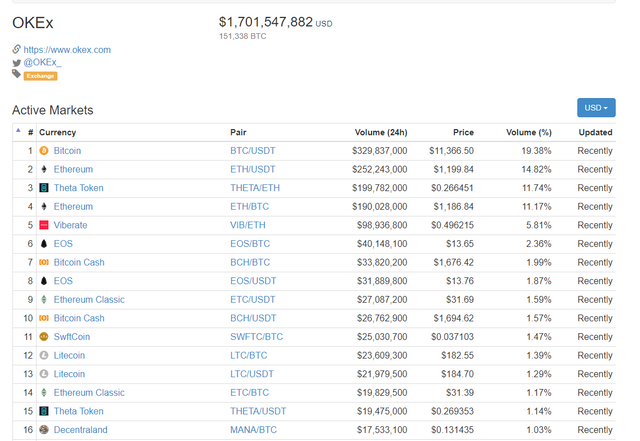Click the orange Exchange tag
This screenshot has width=640, height=441.
pyautogui.click(x=40, y=76)
